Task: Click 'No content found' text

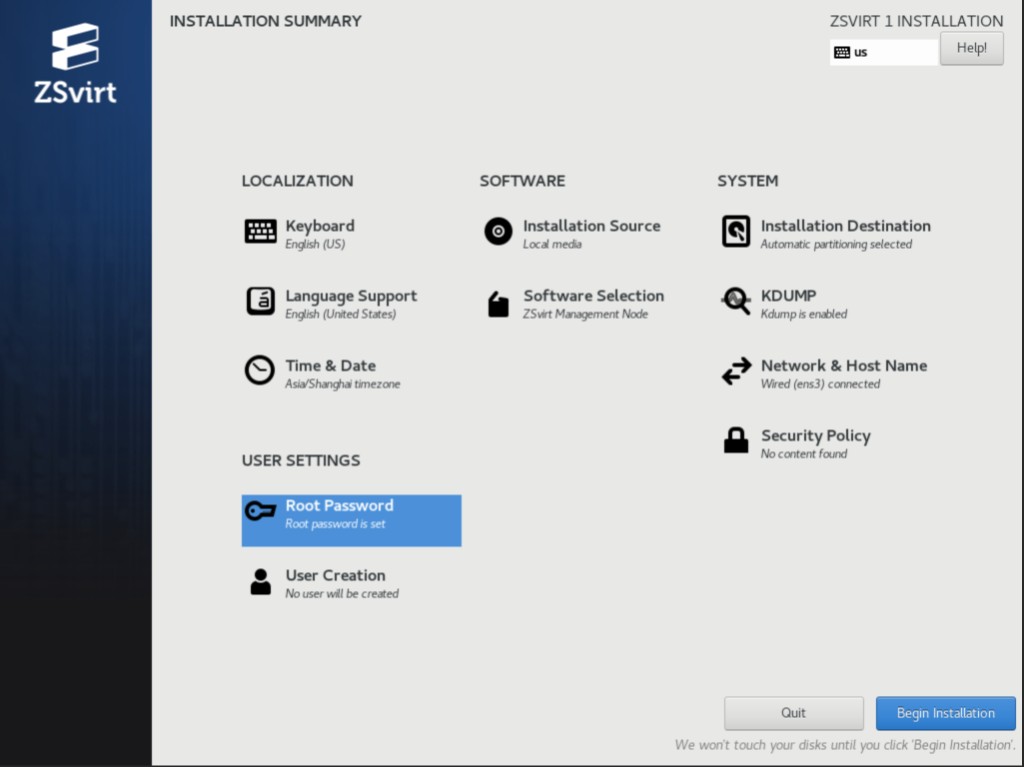Action: pyautogui.click(x=804, y=454)
